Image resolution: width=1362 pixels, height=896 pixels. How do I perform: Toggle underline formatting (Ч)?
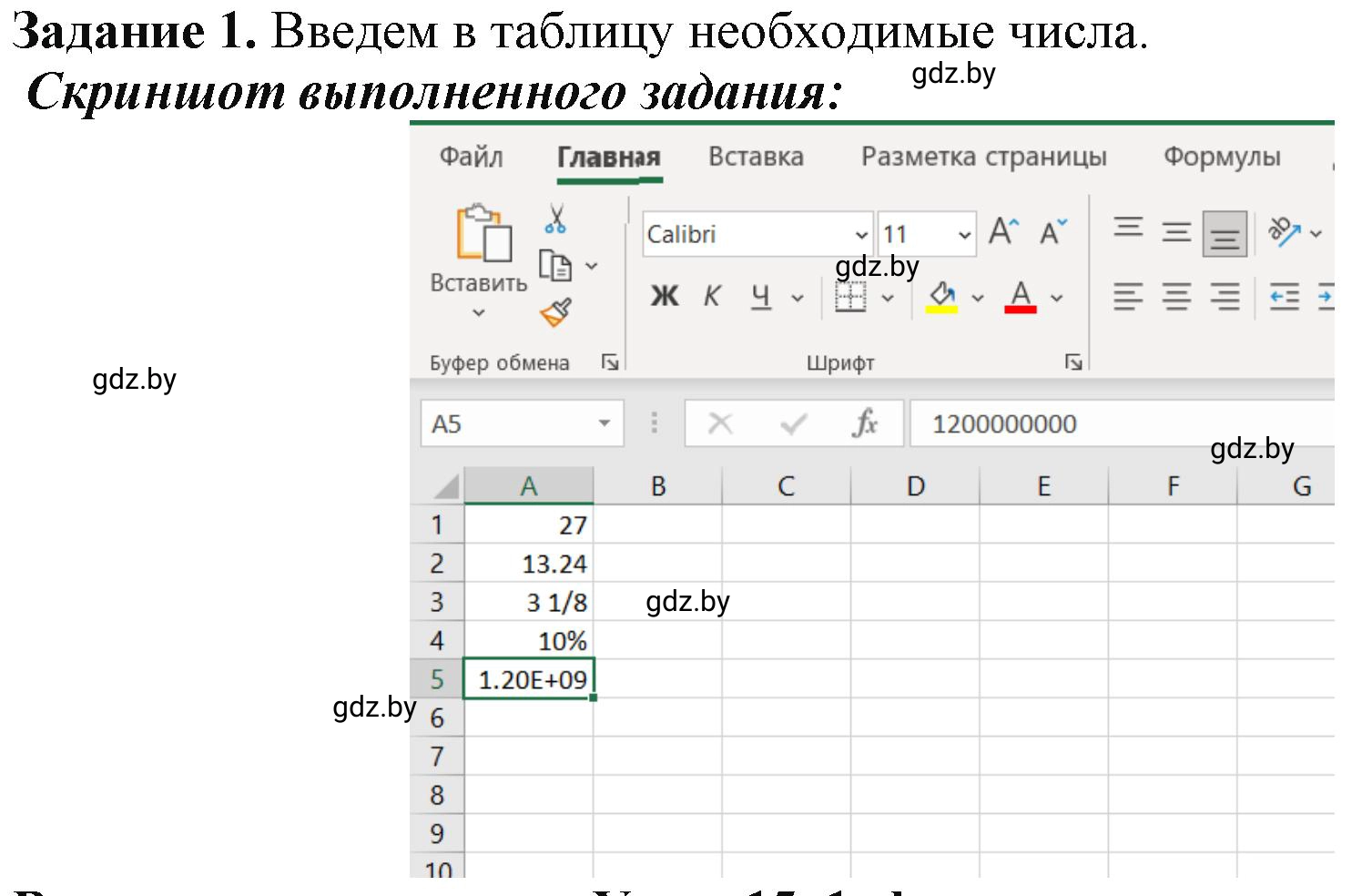(x=761, y=296)
